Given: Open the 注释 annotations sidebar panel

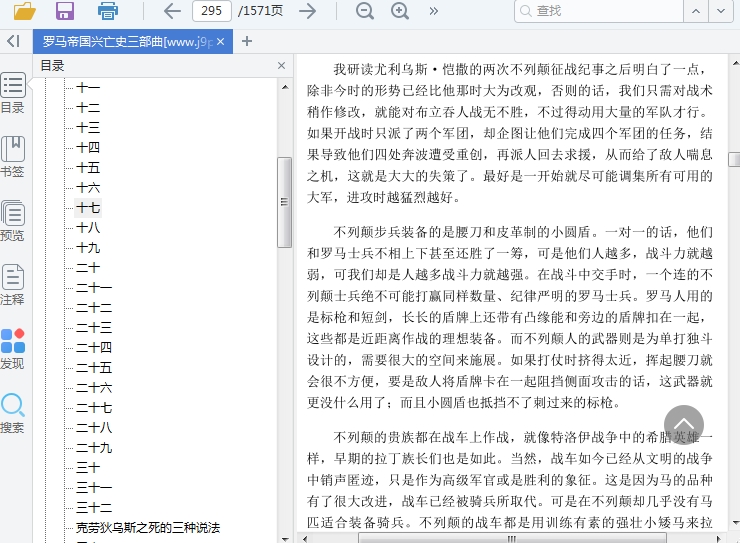Looking at the screenshot, I should 13,284.
